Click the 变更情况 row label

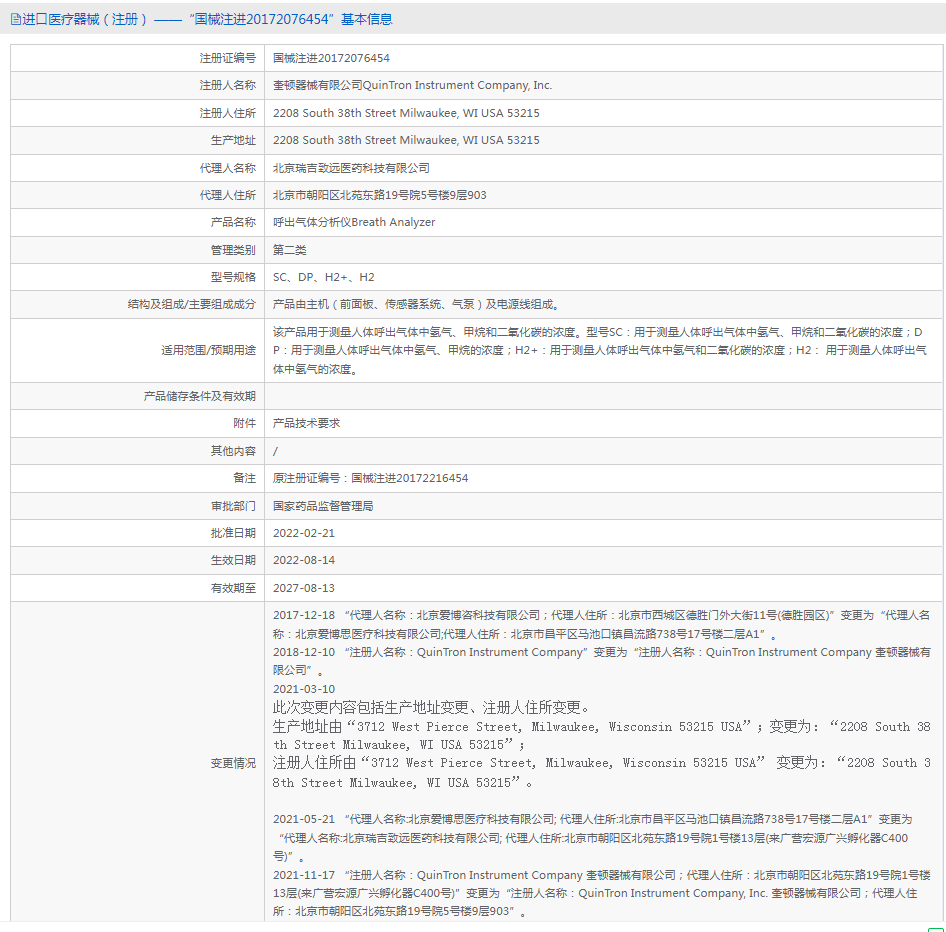(232, 763)
